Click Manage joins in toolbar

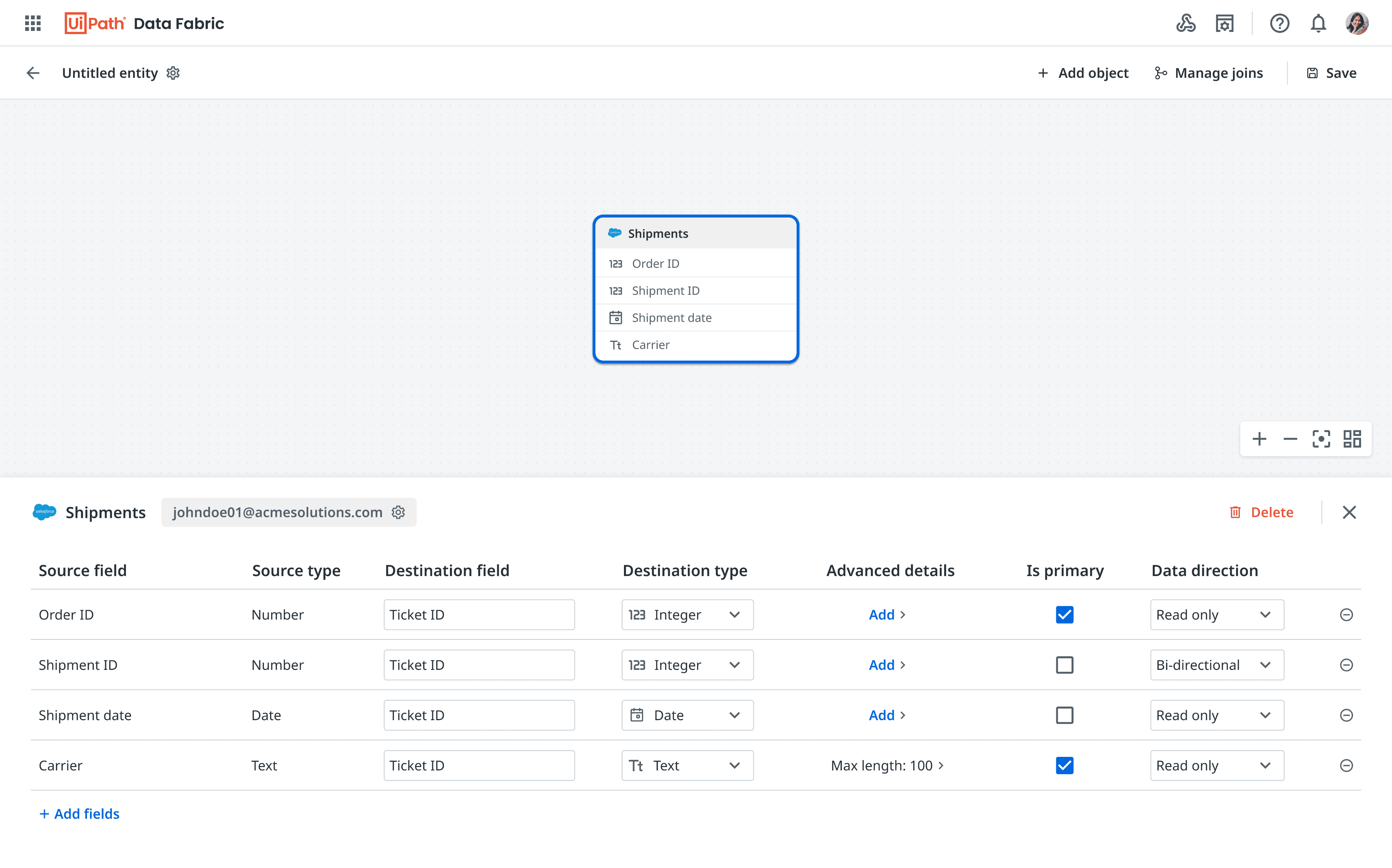coord(1209,73)
